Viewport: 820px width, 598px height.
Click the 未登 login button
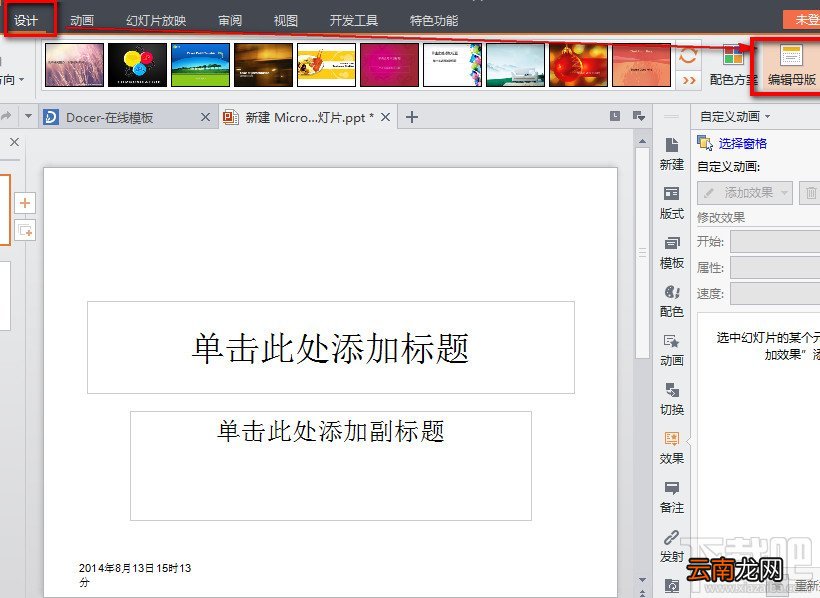pyautogui.click(x=801, y=20)
